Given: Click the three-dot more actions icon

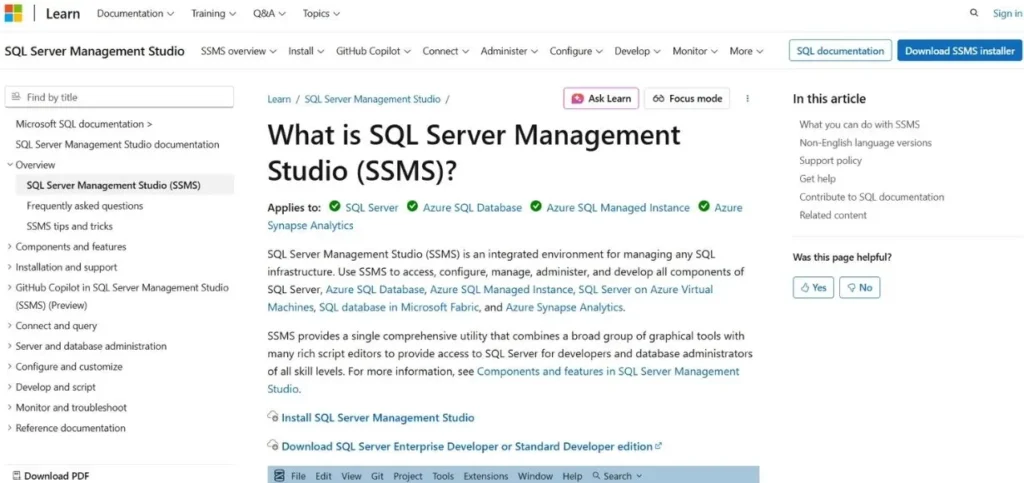Looking at the screenshot, I should 748,99.
